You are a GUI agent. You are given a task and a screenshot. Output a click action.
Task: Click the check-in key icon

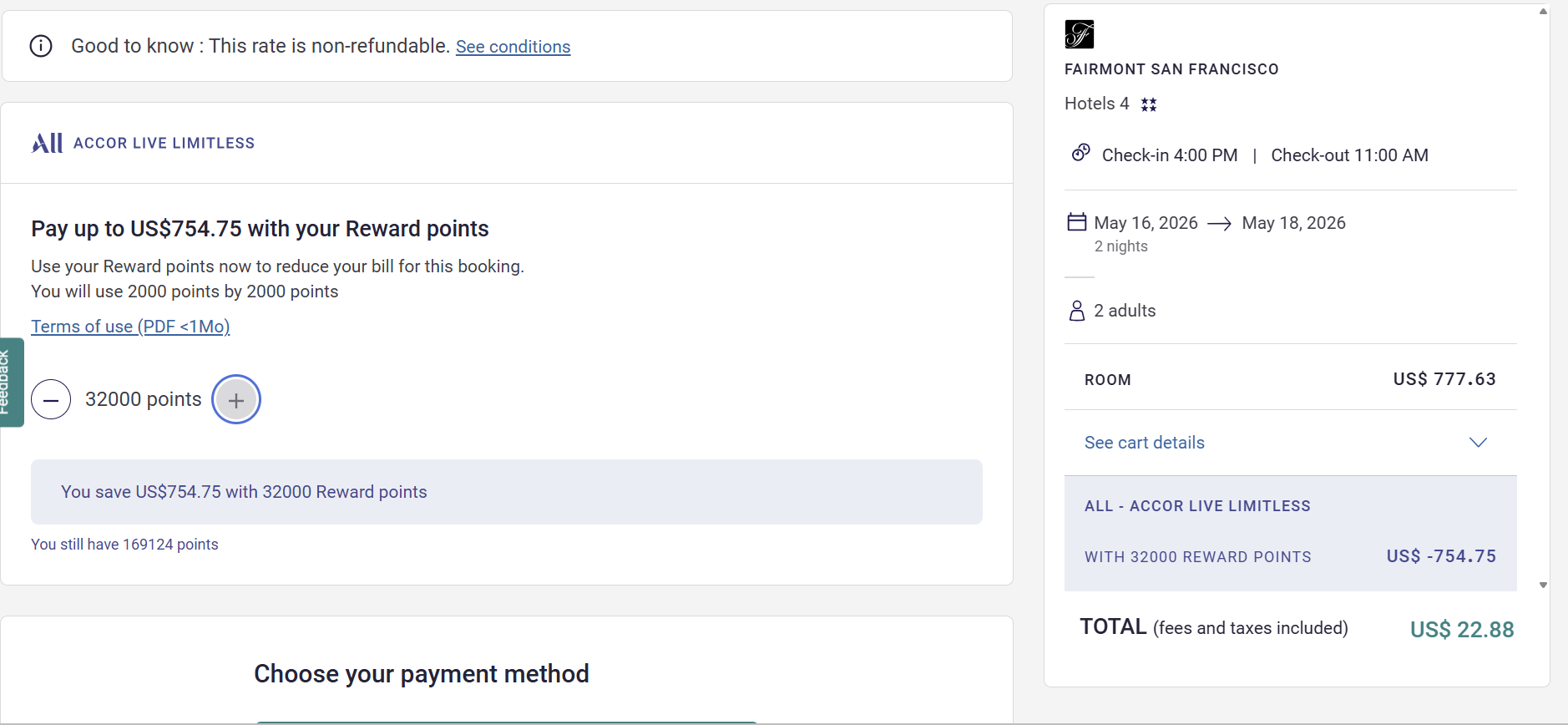(x=1080, y=153)
